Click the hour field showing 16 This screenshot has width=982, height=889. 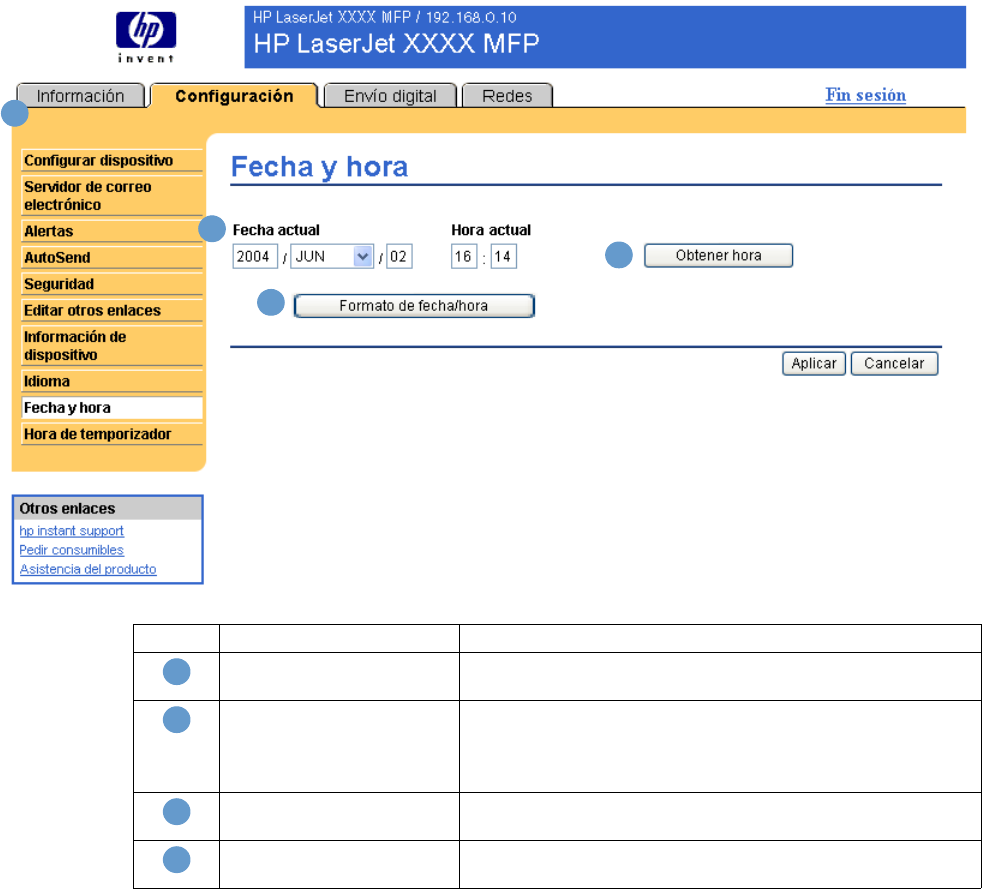point(464,256)
